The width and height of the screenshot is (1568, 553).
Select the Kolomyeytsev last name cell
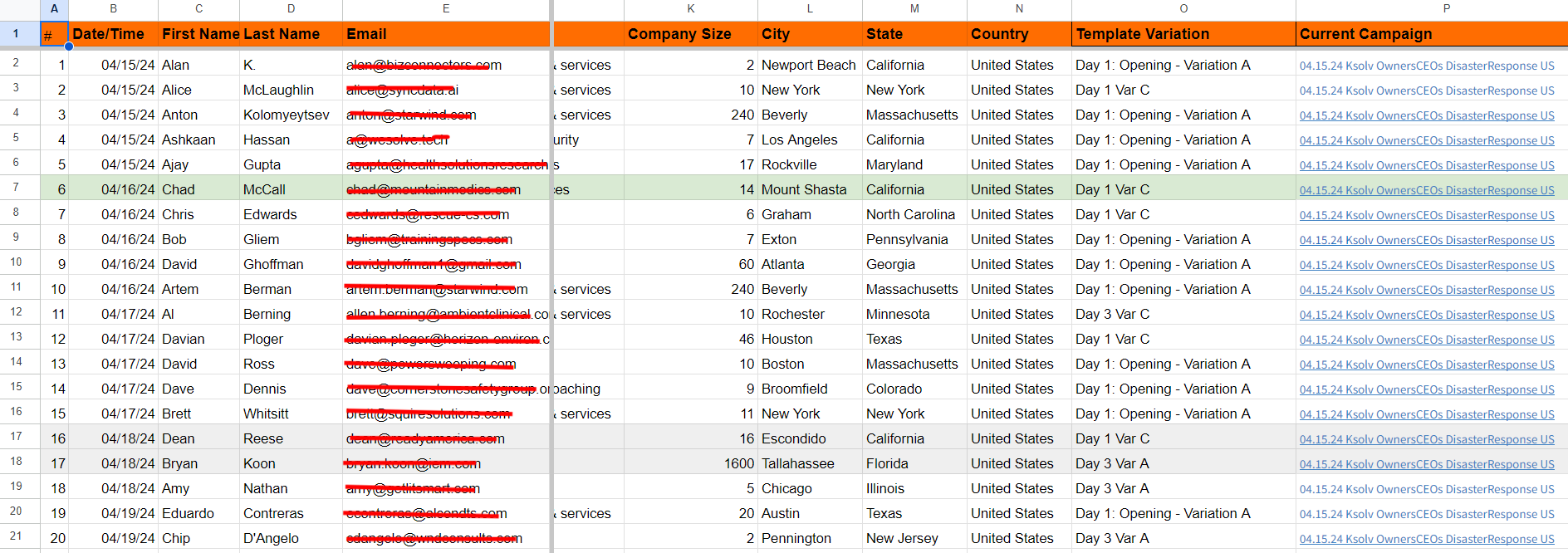pyautogui.click(x=287, y=115)
